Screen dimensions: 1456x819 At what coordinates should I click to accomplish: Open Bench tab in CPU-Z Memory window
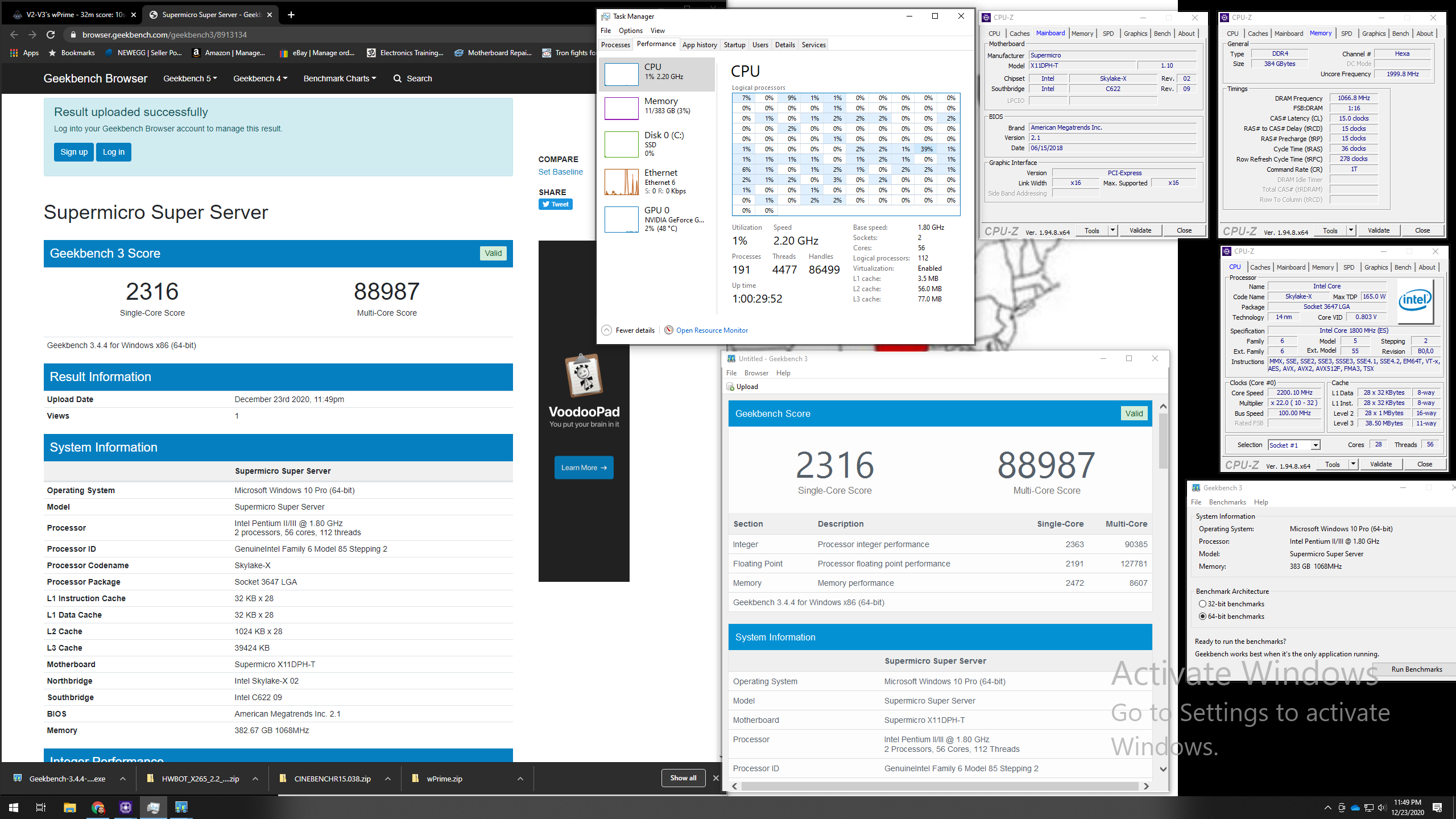click(x=1400, y=34)
